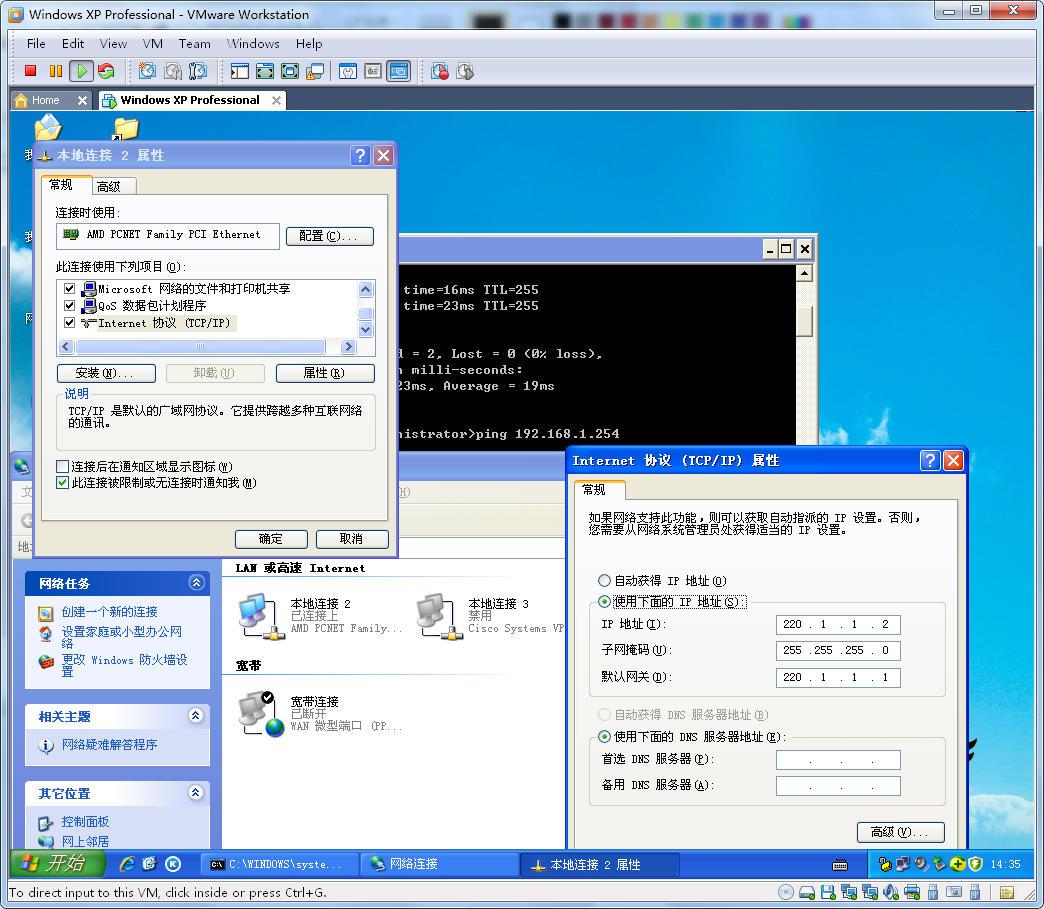Viewport: 1044px width, 909px height.
Task: Click the 属性(R) button
Action: [x=325, y=373]
